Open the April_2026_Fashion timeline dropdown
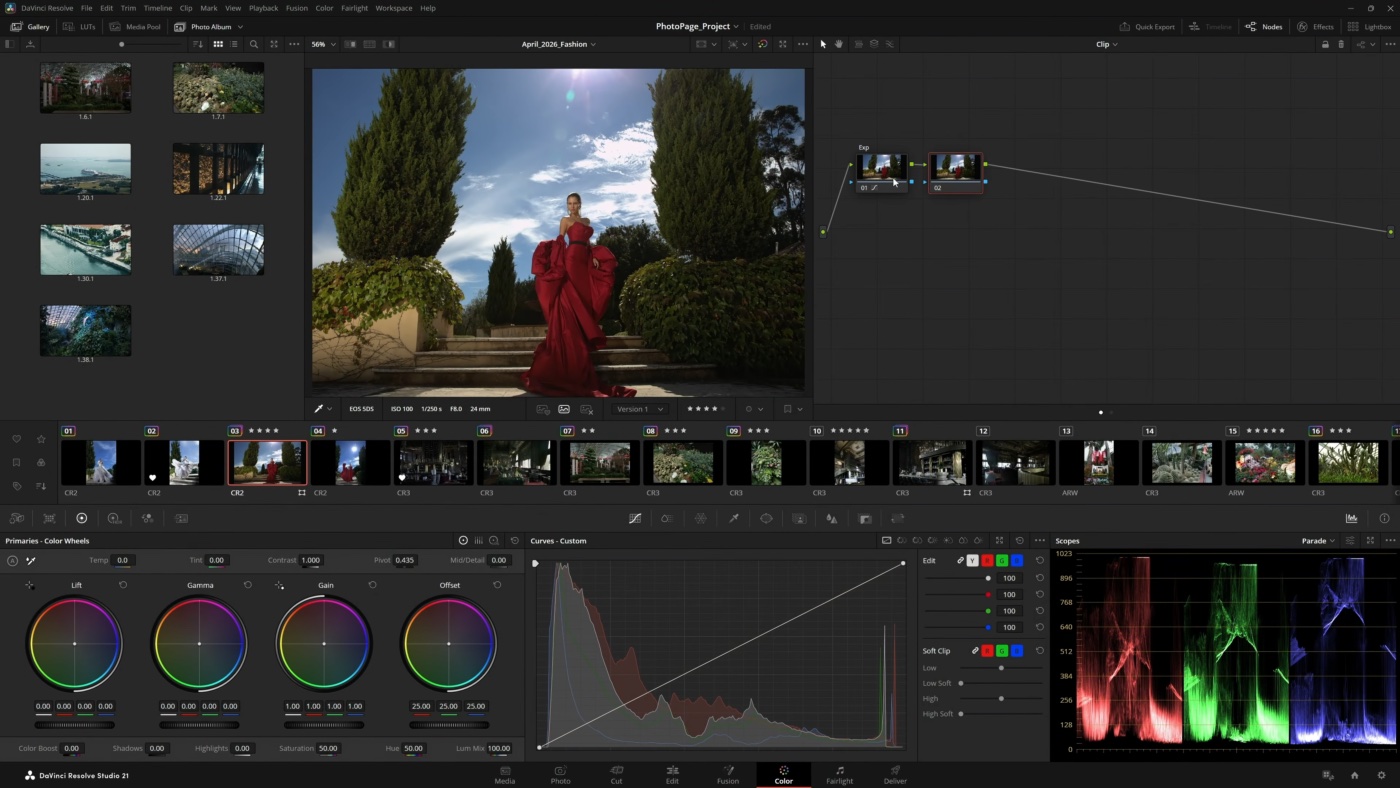The height and width of the screenshot is (788, 1400). tap(558, 44)
